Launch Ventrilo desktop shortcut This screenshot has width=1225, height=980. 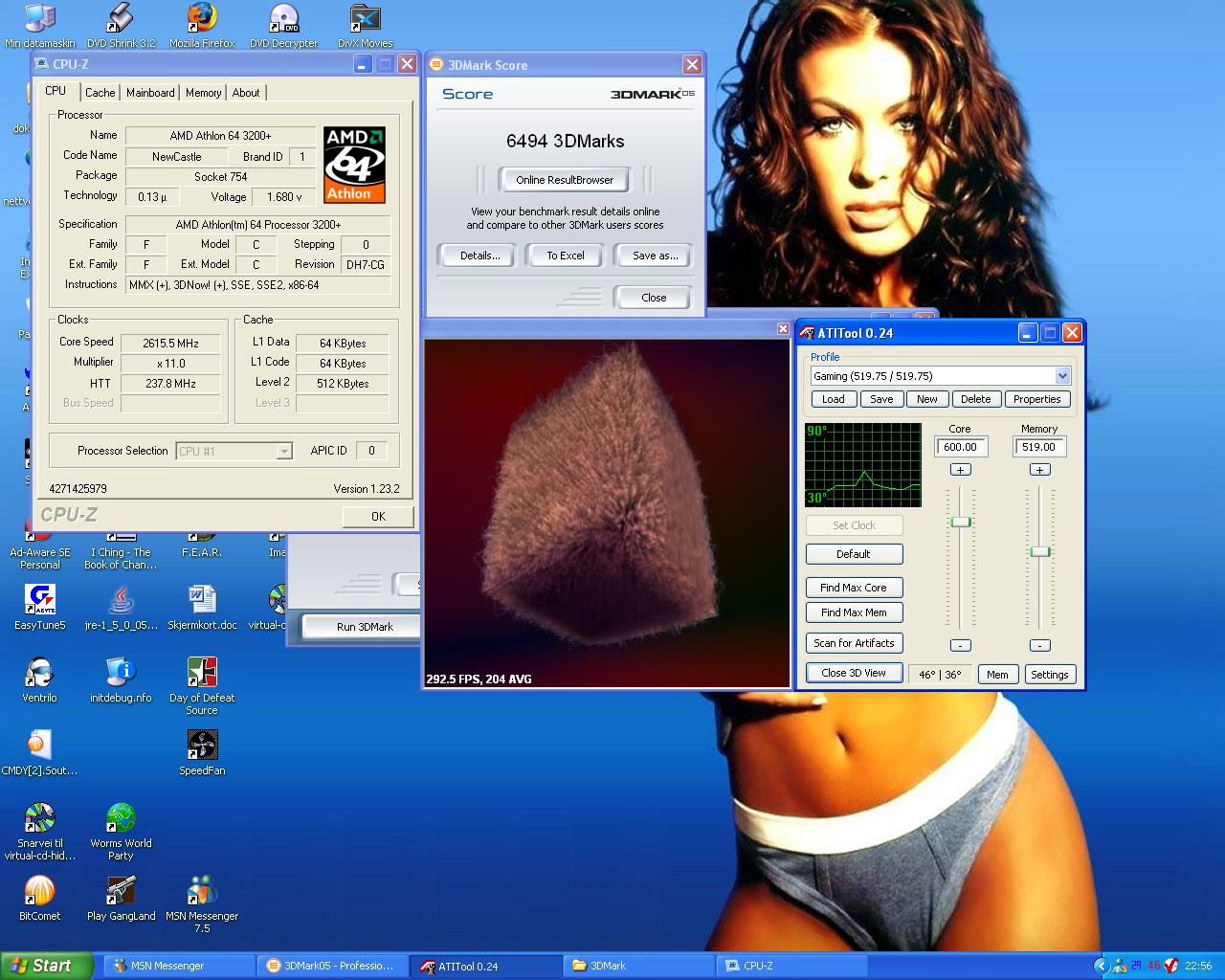(x=39, y=679)
